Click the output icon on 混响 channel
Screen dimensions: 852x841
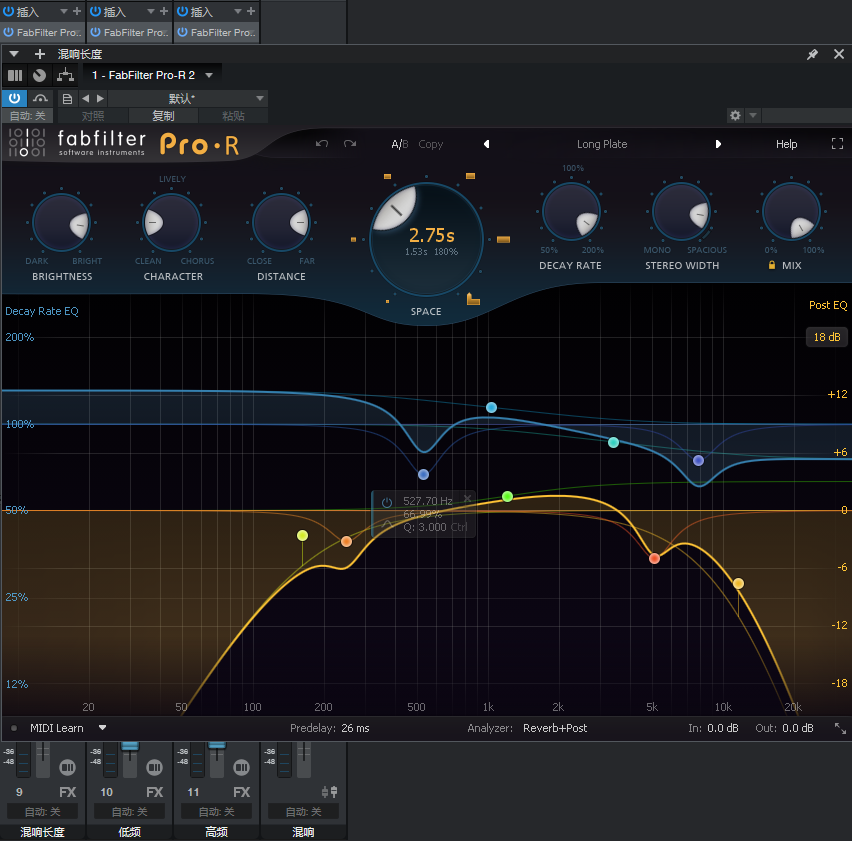329,792
